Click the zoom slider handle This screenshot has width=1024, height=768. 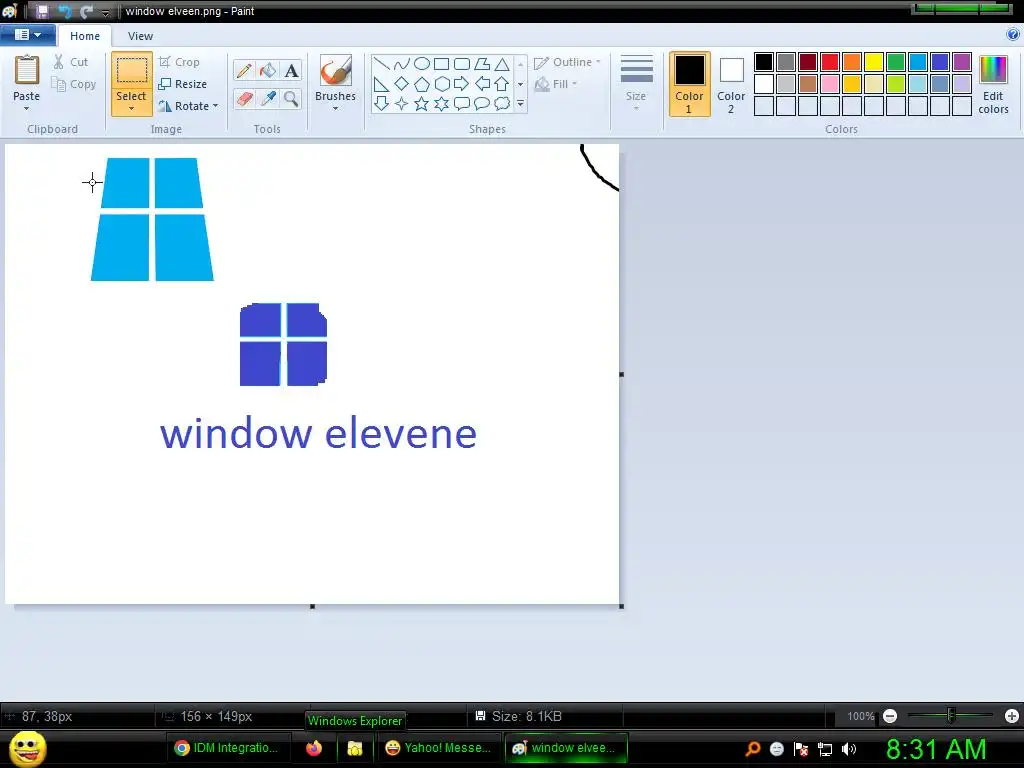tap(951, 716)
